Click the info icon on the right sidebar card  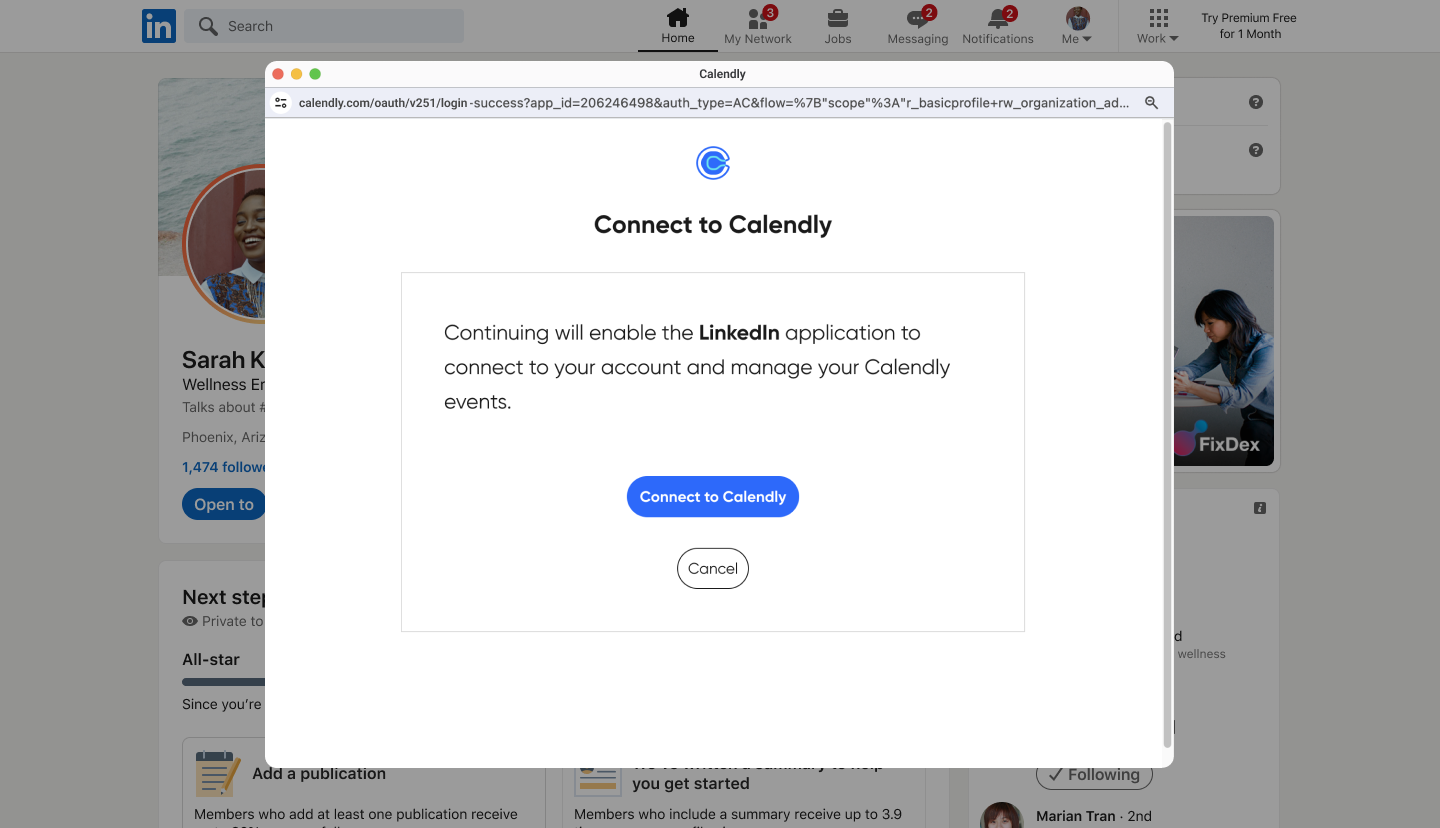(x=1259, y=508)
